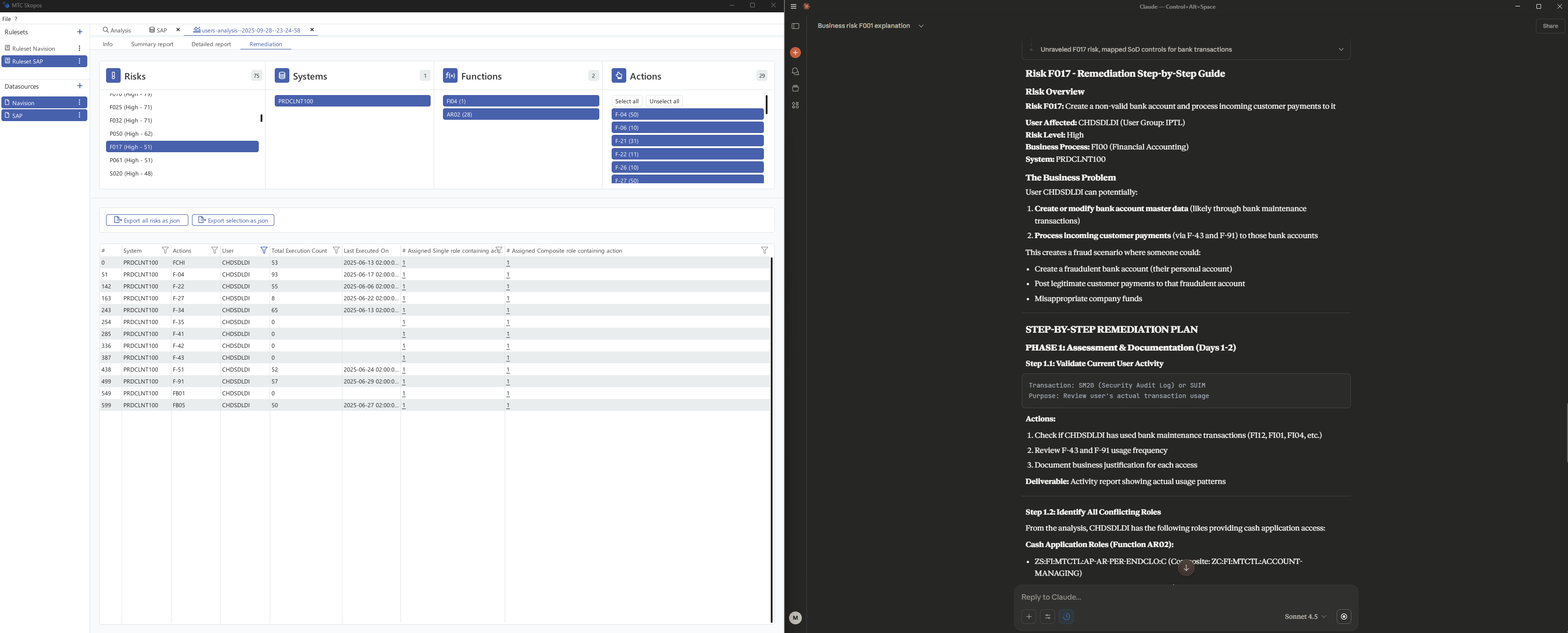This screenshot has height=633, width=1568.
Task: Open options menu for Ruleset Navision
Action: pos(80,49)
